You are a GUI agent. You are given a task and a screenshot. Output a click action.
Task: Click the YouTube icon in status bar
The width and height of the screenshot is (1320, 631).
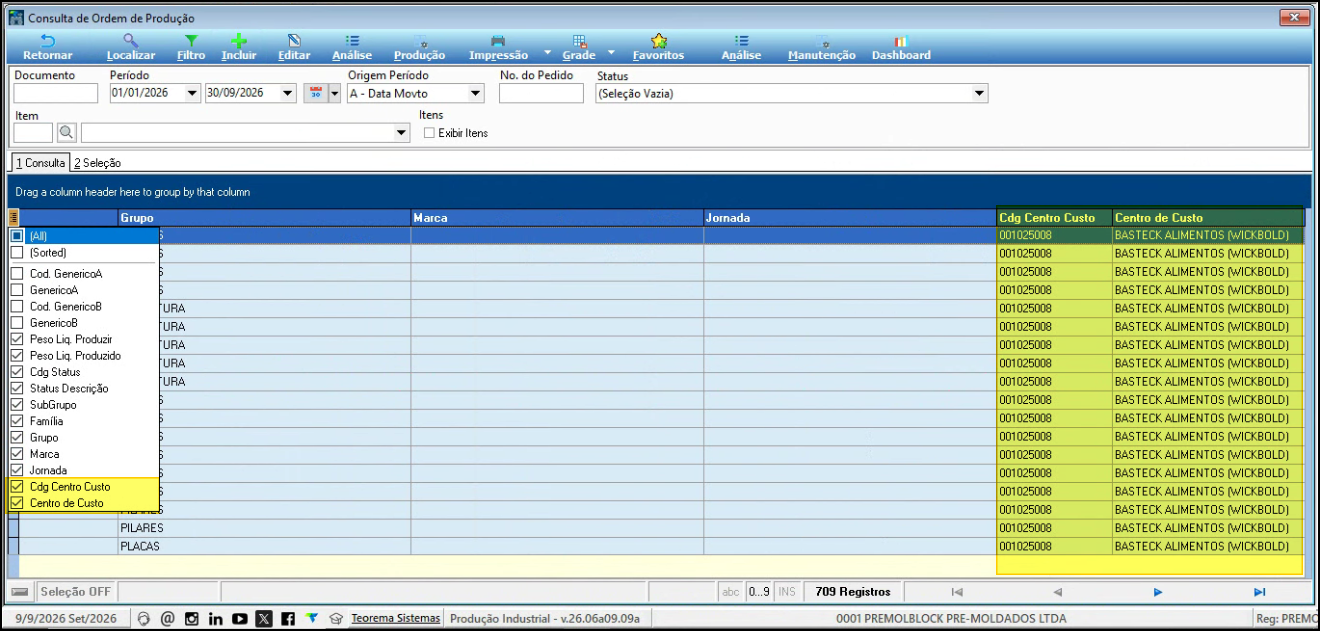[240, 619]
